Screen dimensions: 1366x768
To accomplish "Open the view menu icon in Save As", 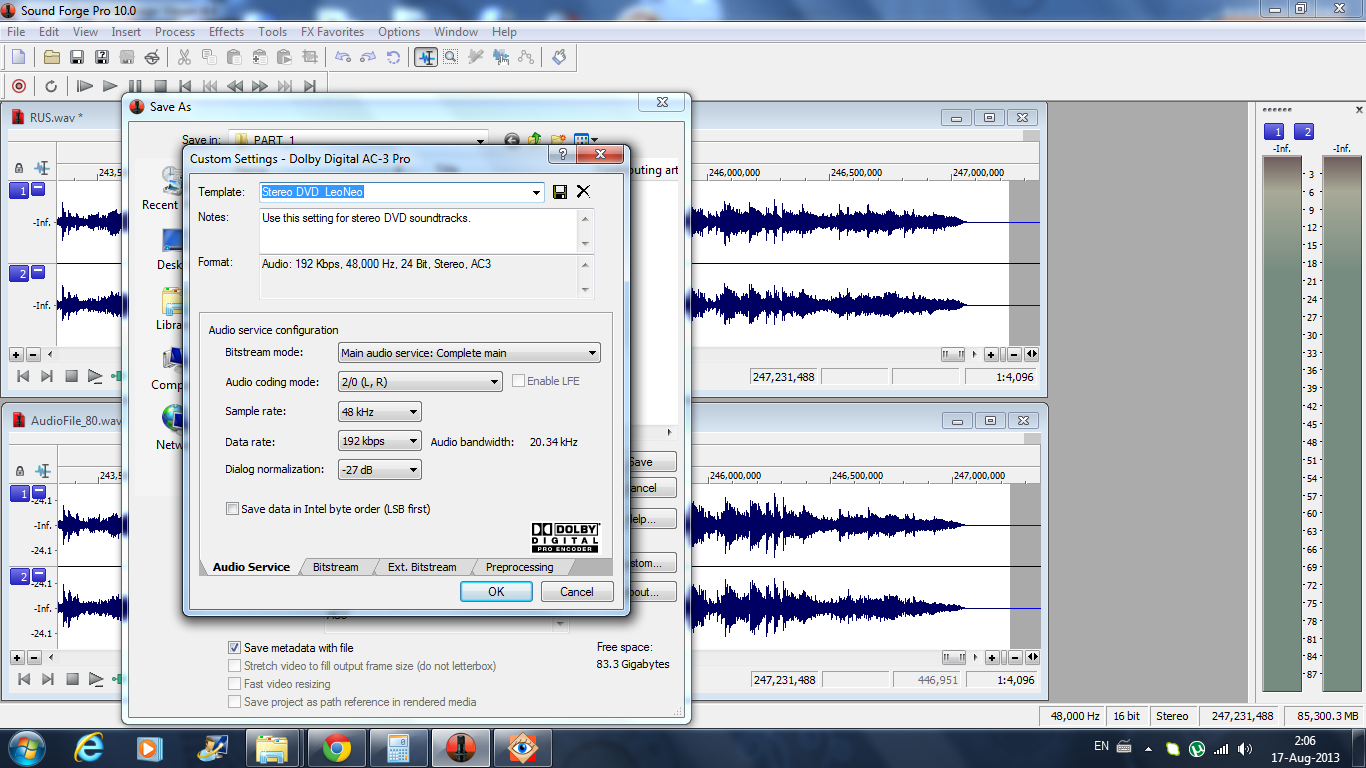I will pyautogui.click(x=586, y=140).
